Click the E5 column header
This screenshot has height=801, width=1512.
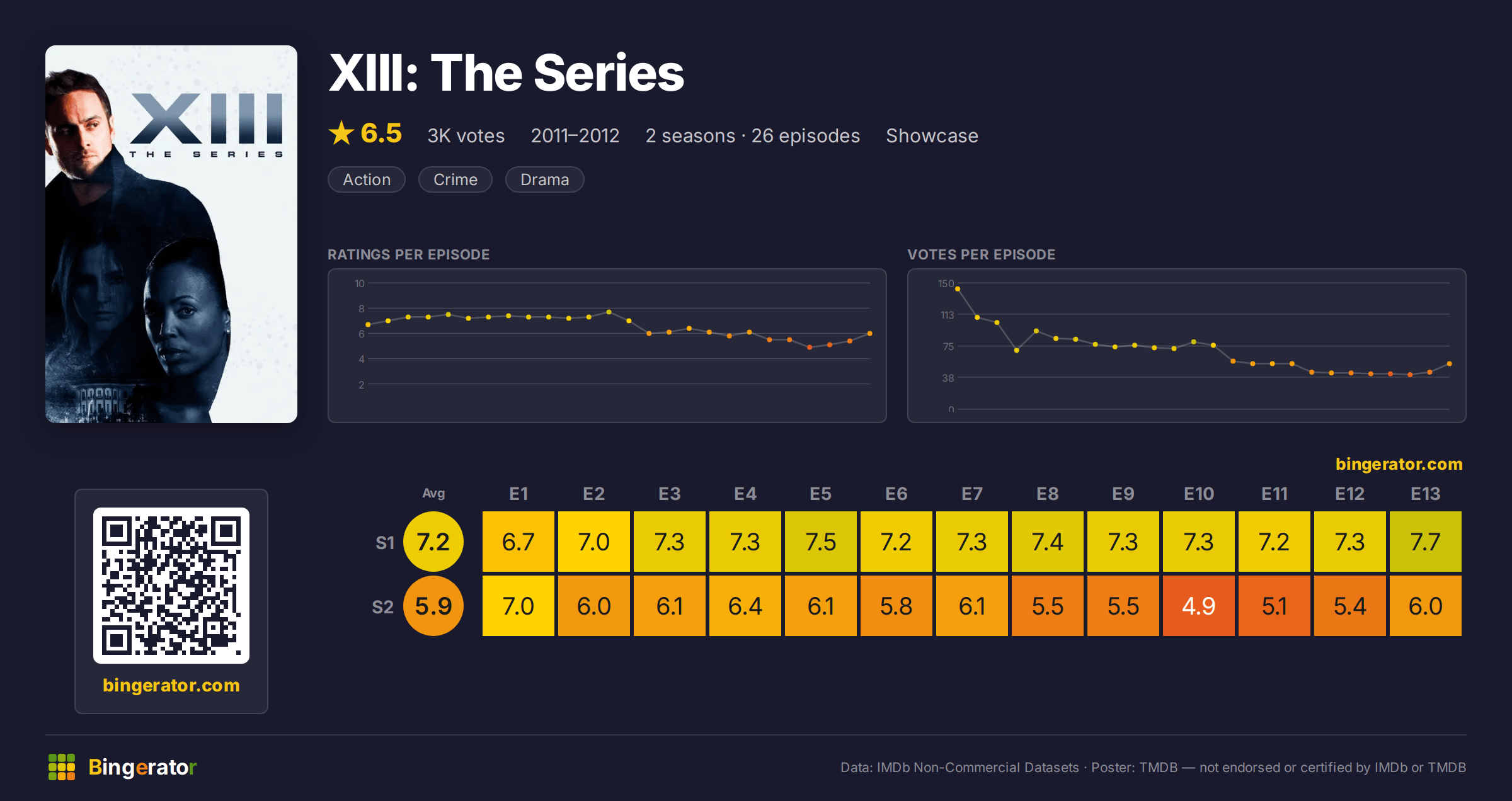pos(821,494)
